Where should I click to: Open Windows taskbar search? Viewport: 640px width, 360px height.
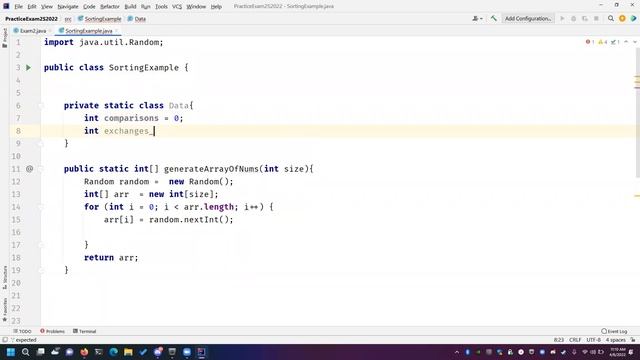pyautogui.click(x=25, y=352)
